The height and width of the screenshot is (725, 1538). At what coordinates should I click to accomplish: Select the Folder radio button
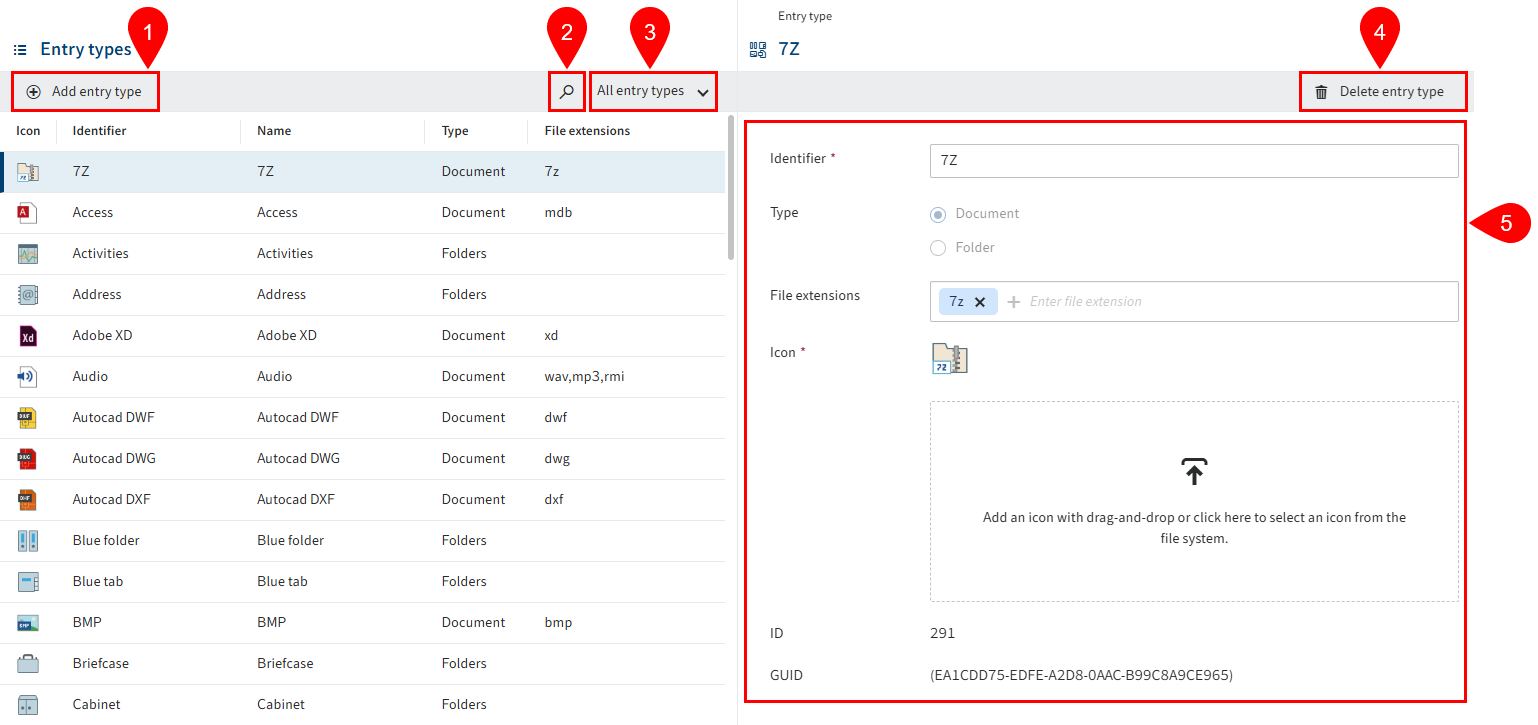click(x=938, y=248)
